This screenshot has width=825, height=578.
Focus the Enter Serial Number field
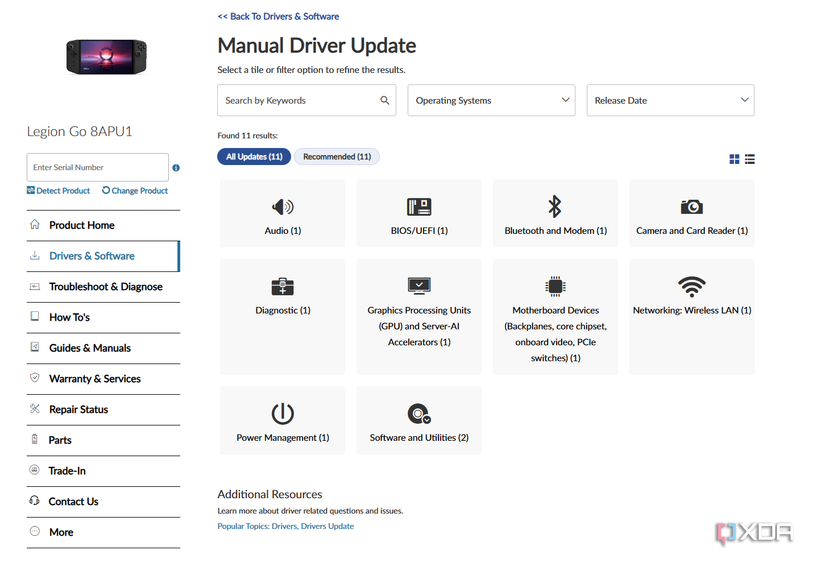pos(97,168)
